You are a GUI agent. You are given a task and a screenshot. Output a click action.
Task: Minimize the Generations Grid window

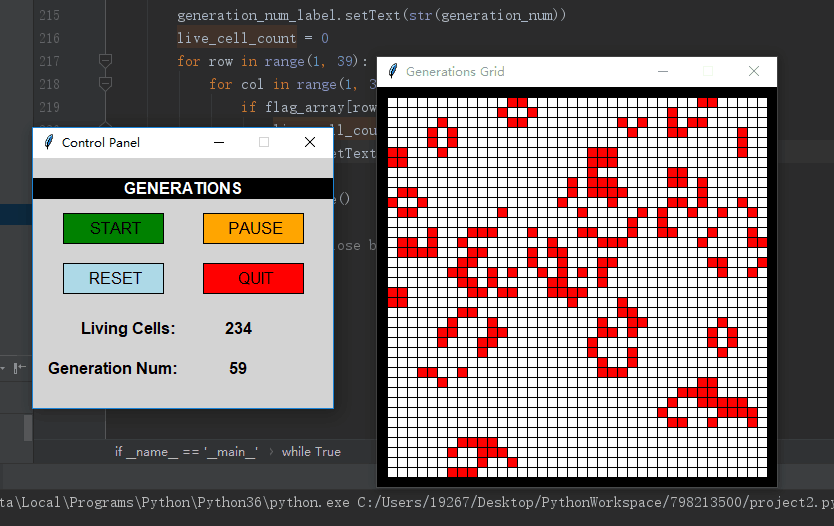click(x=662, y=72)
